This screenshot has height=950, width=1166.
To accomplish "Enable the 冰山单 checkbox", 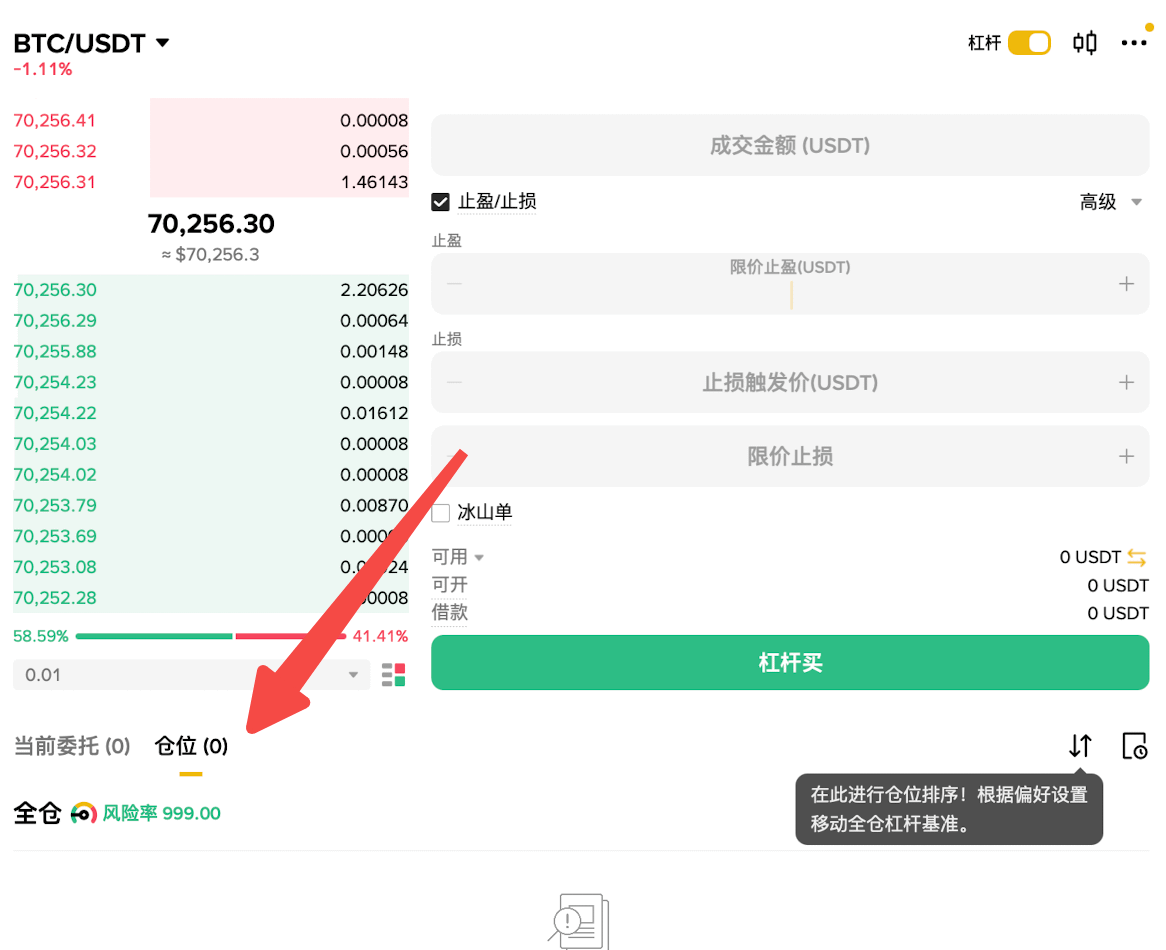I will point(440,512).
